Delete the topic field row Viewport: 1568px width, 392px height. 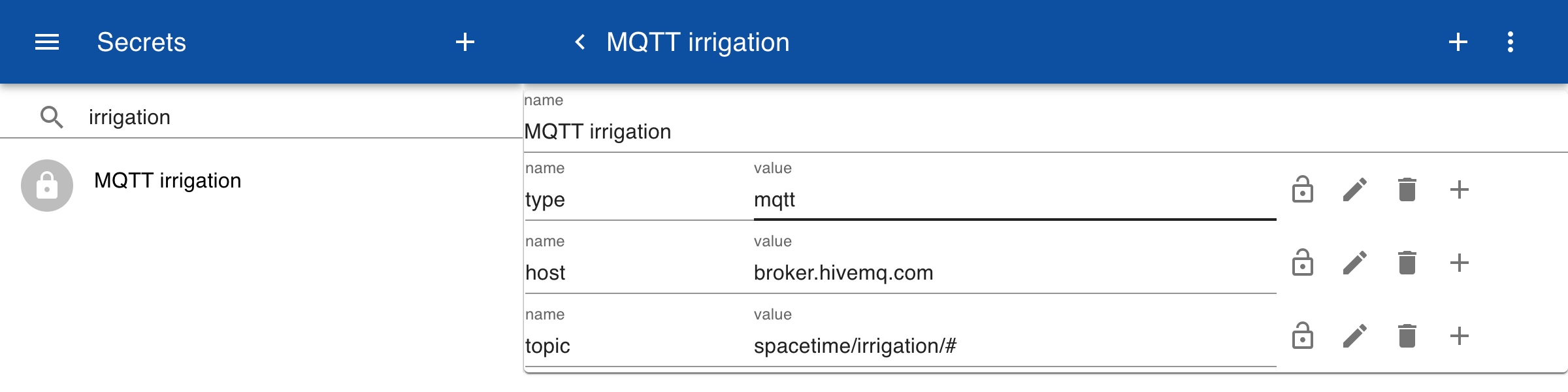point(1407,336)
